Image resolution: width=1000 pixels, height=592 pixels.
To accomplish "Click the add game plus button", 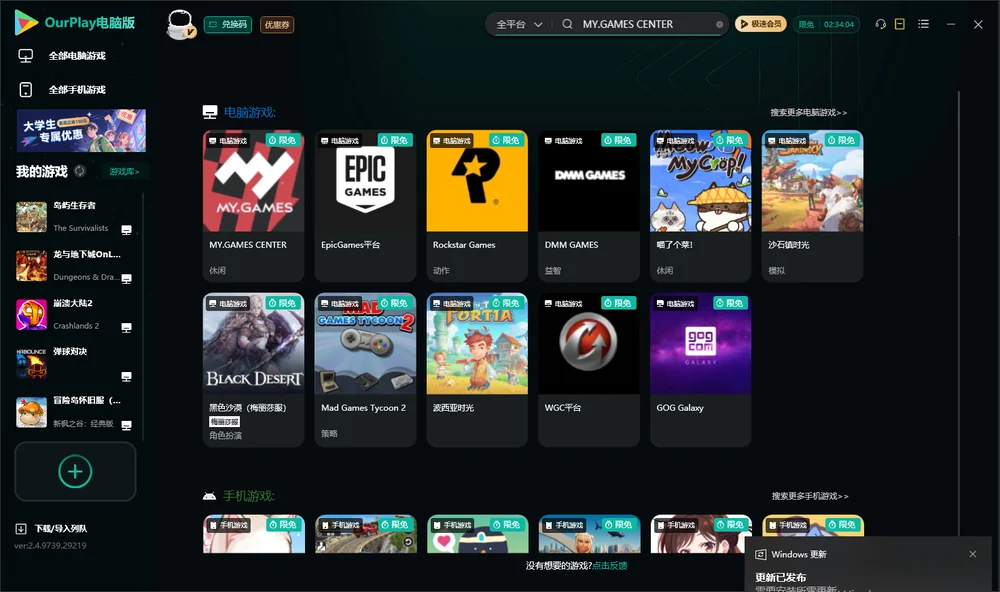I will click(x=75, y=471).
